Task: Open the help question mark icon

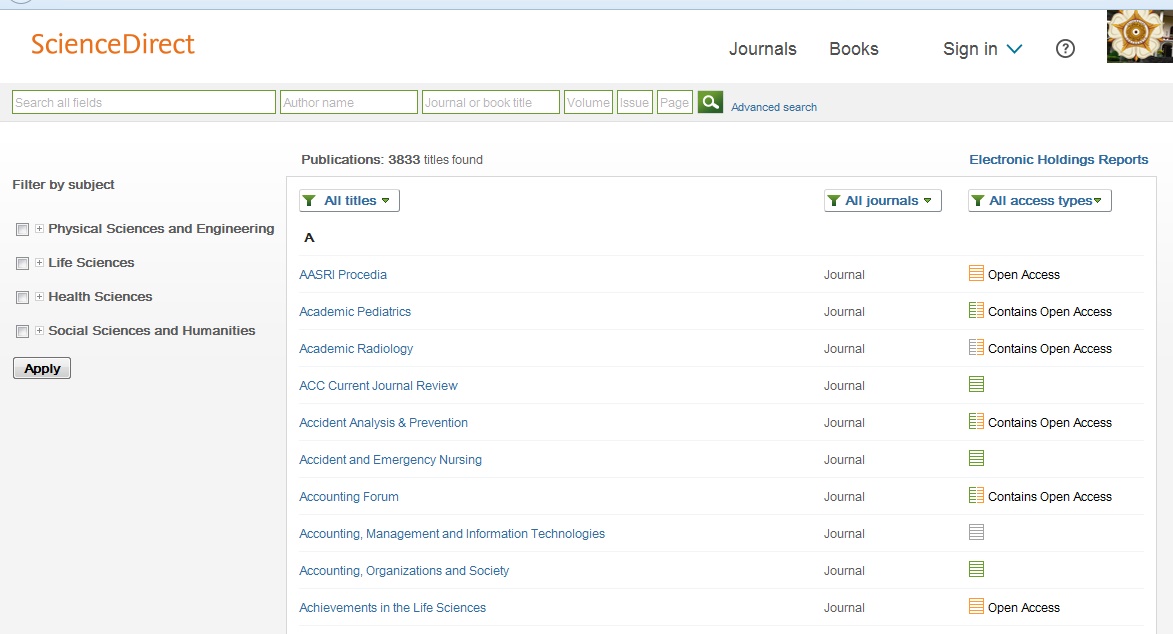Action: click(x=1065, y=49)
